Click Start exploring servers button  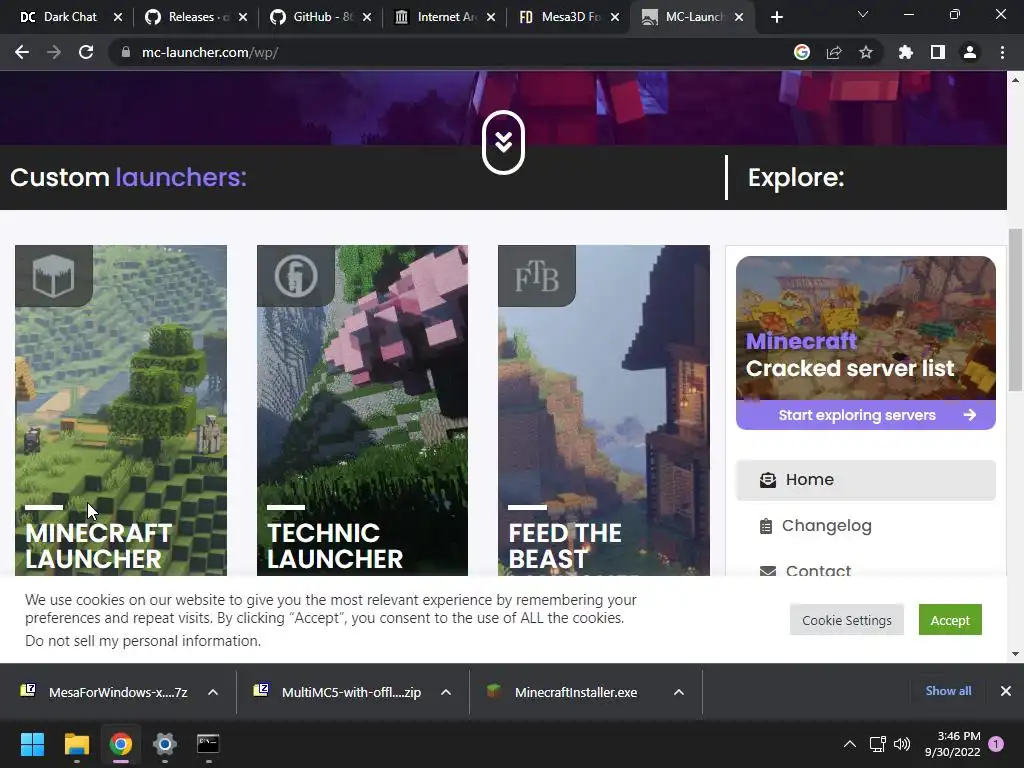(866, 415)
